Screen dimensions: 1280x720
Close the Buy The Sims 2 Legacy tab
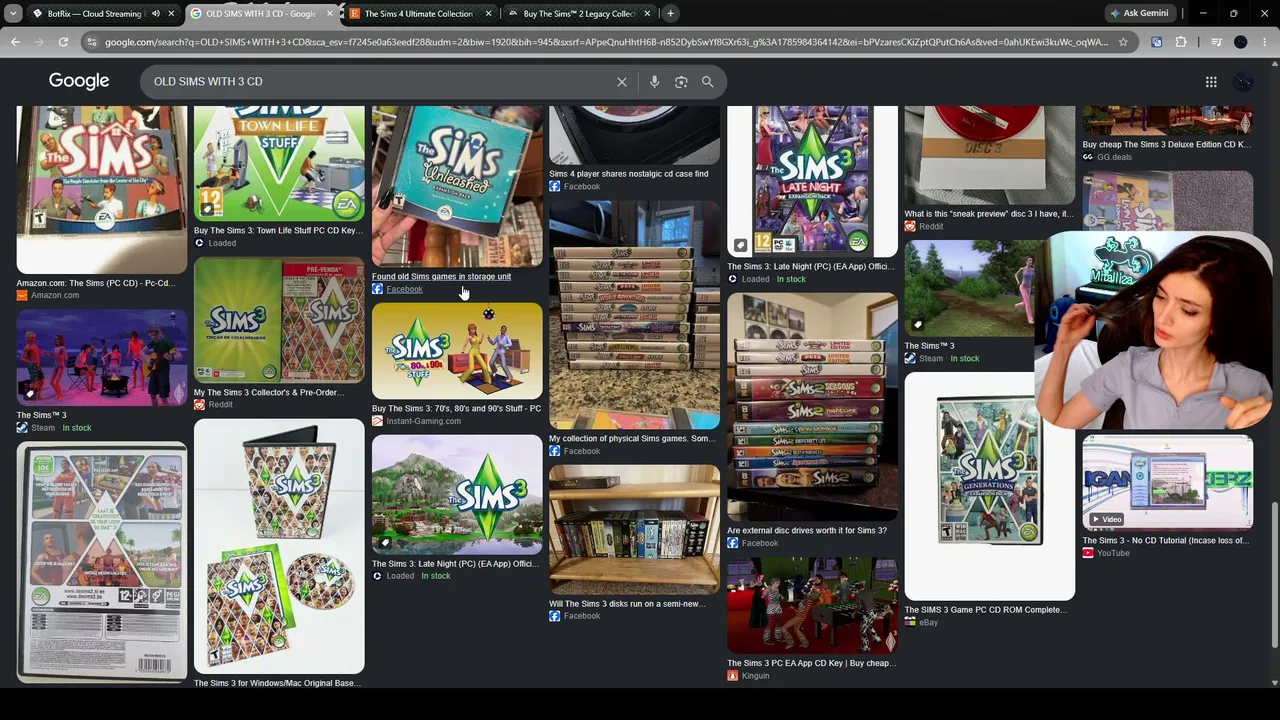point(648,14)
